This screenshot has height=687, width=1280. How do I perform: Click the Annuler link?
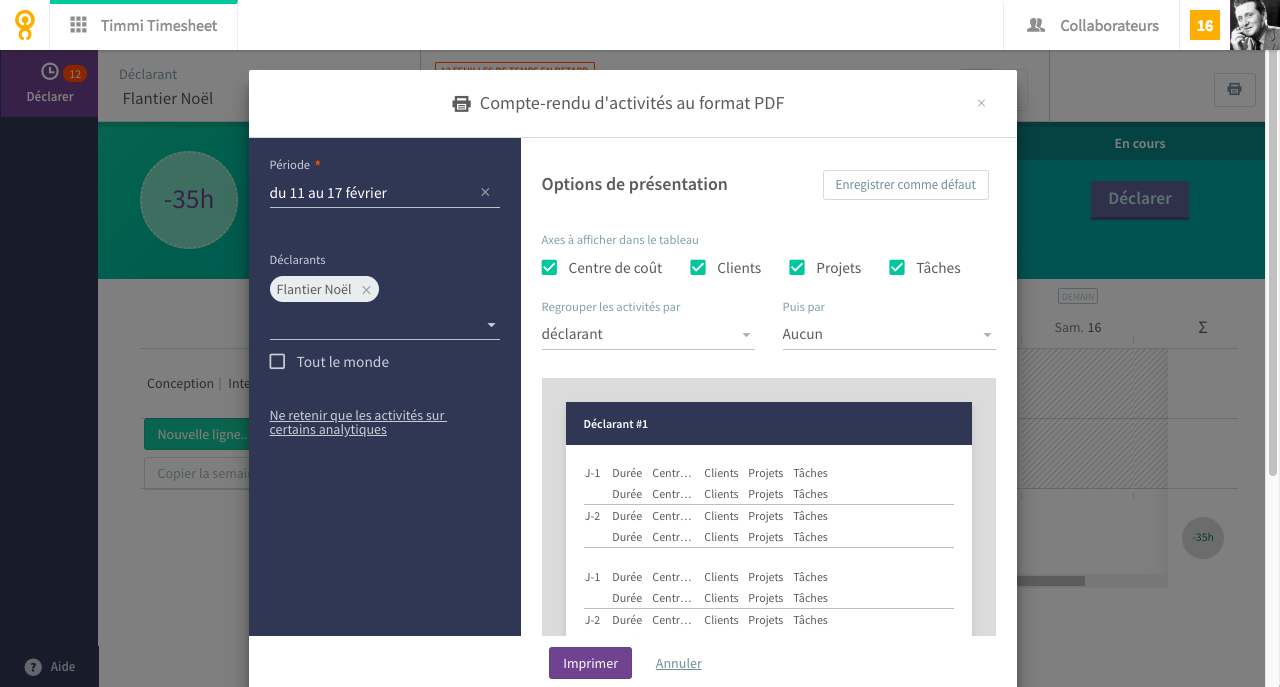[679, 663]
